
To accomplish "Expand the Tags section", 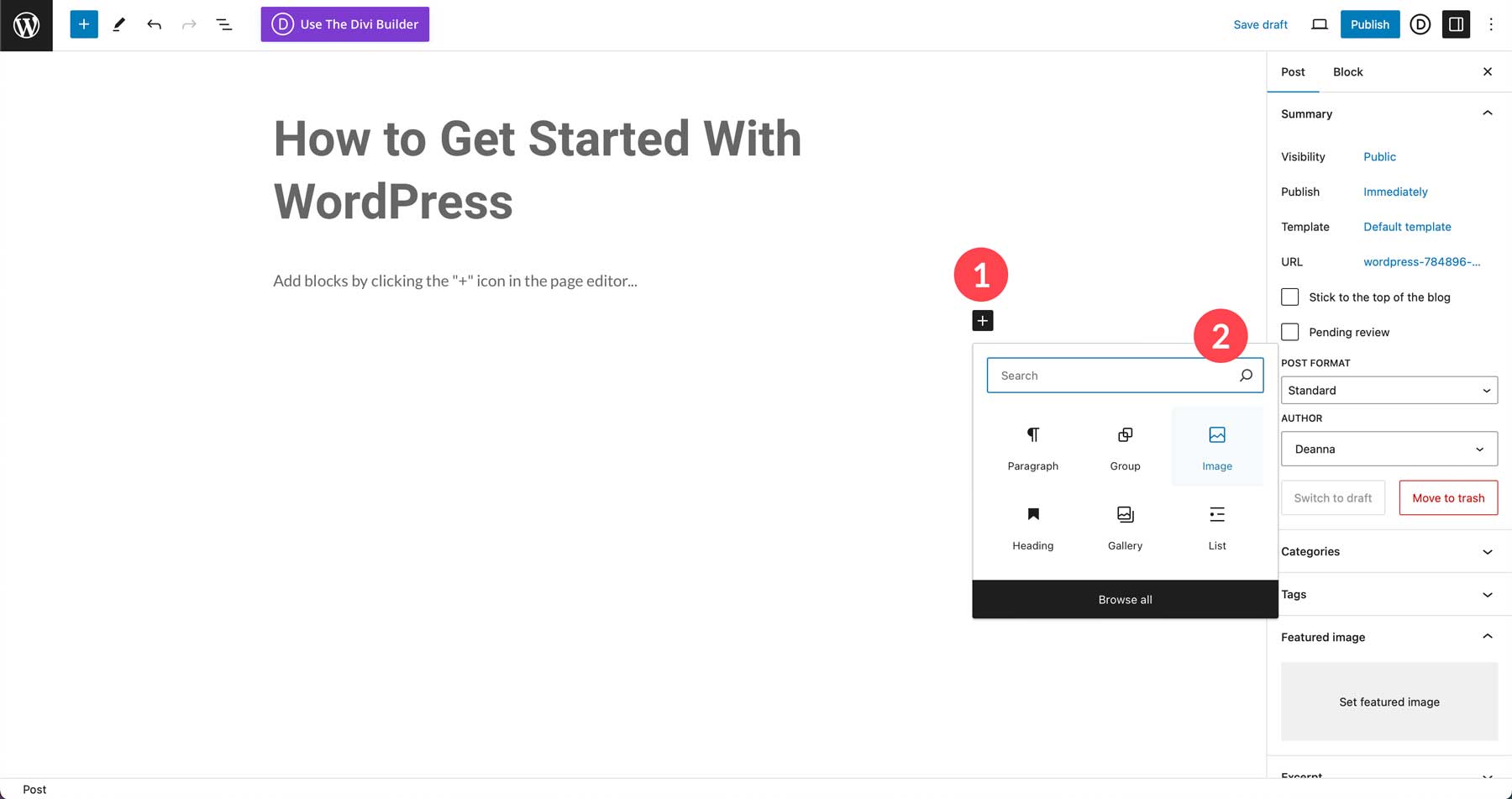I will [1389, 595].
